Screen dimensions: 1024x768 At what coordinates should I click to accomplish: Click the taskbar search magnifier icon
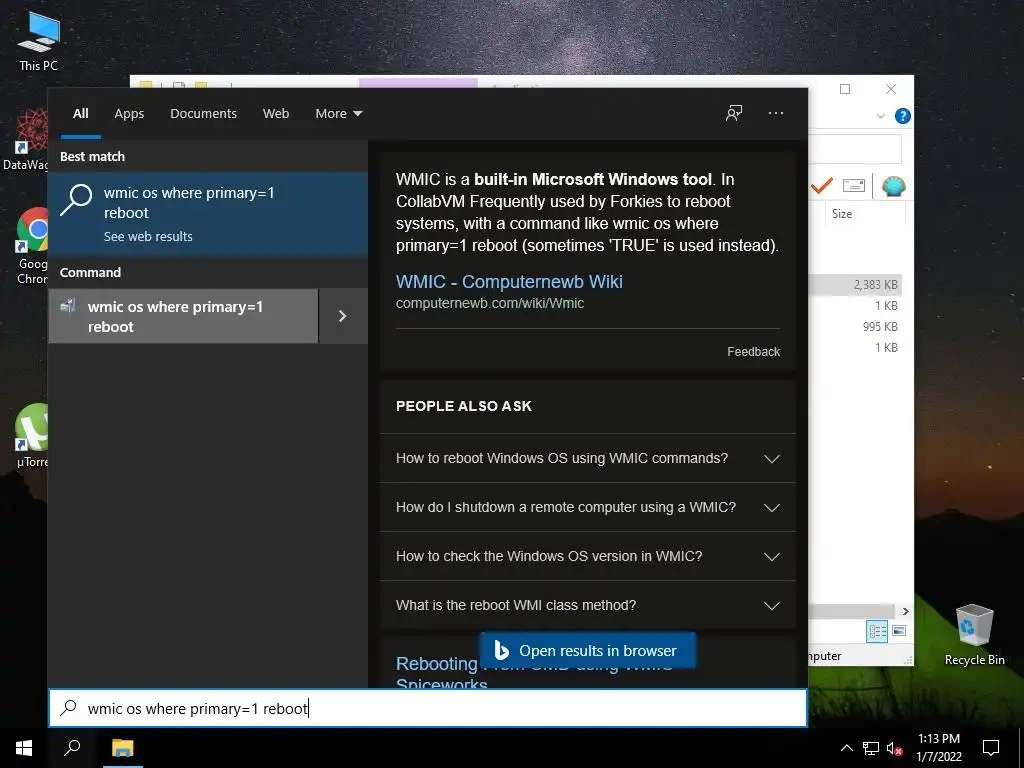(x=72, y=748)
